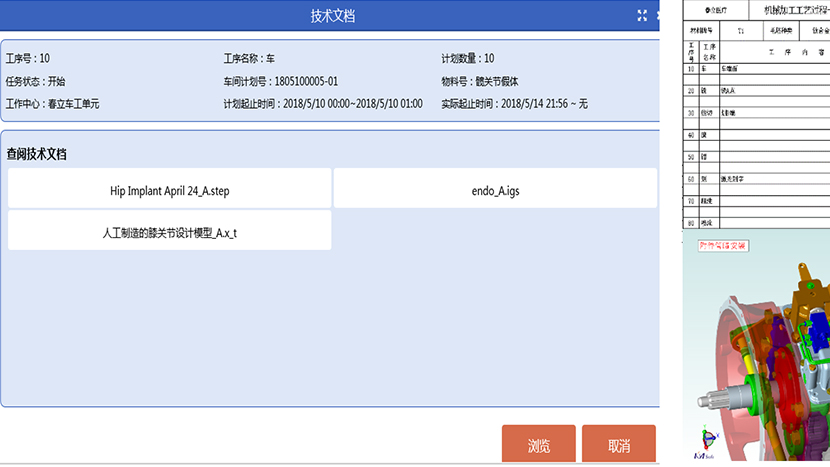830x467 pixels.
Task: Choose the 人工制造的髋关节设计模型_A.x_t file
Action: [169, 231]
